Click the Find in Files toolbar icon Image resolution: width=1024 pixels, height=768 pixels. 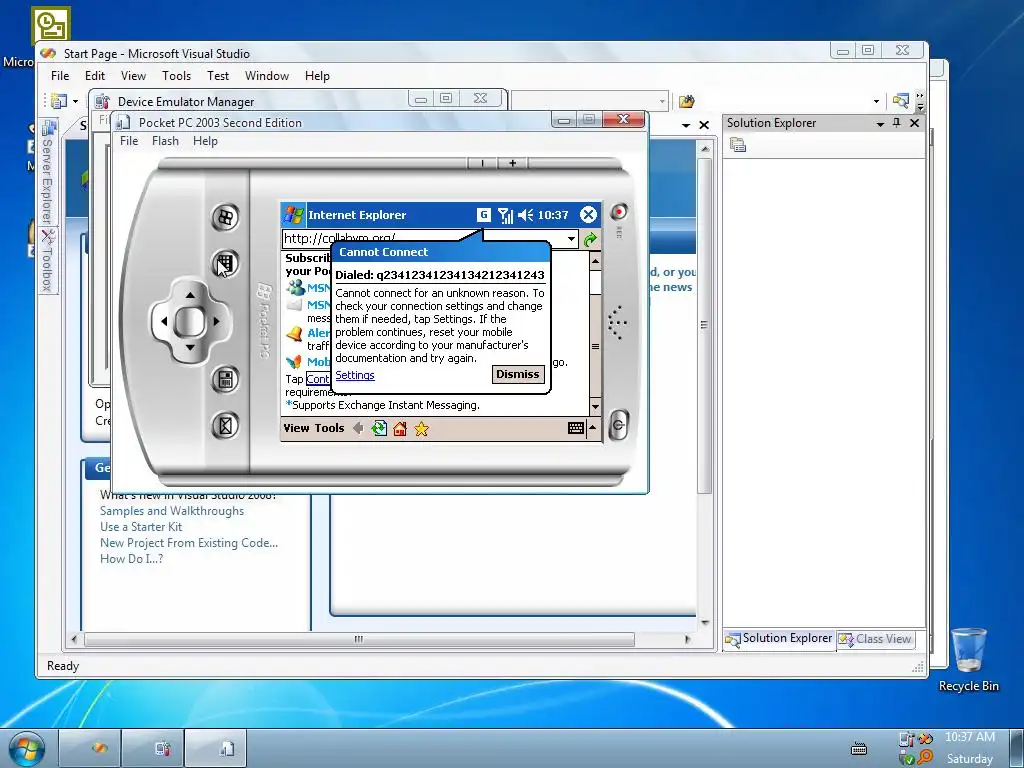click(901, 101)
